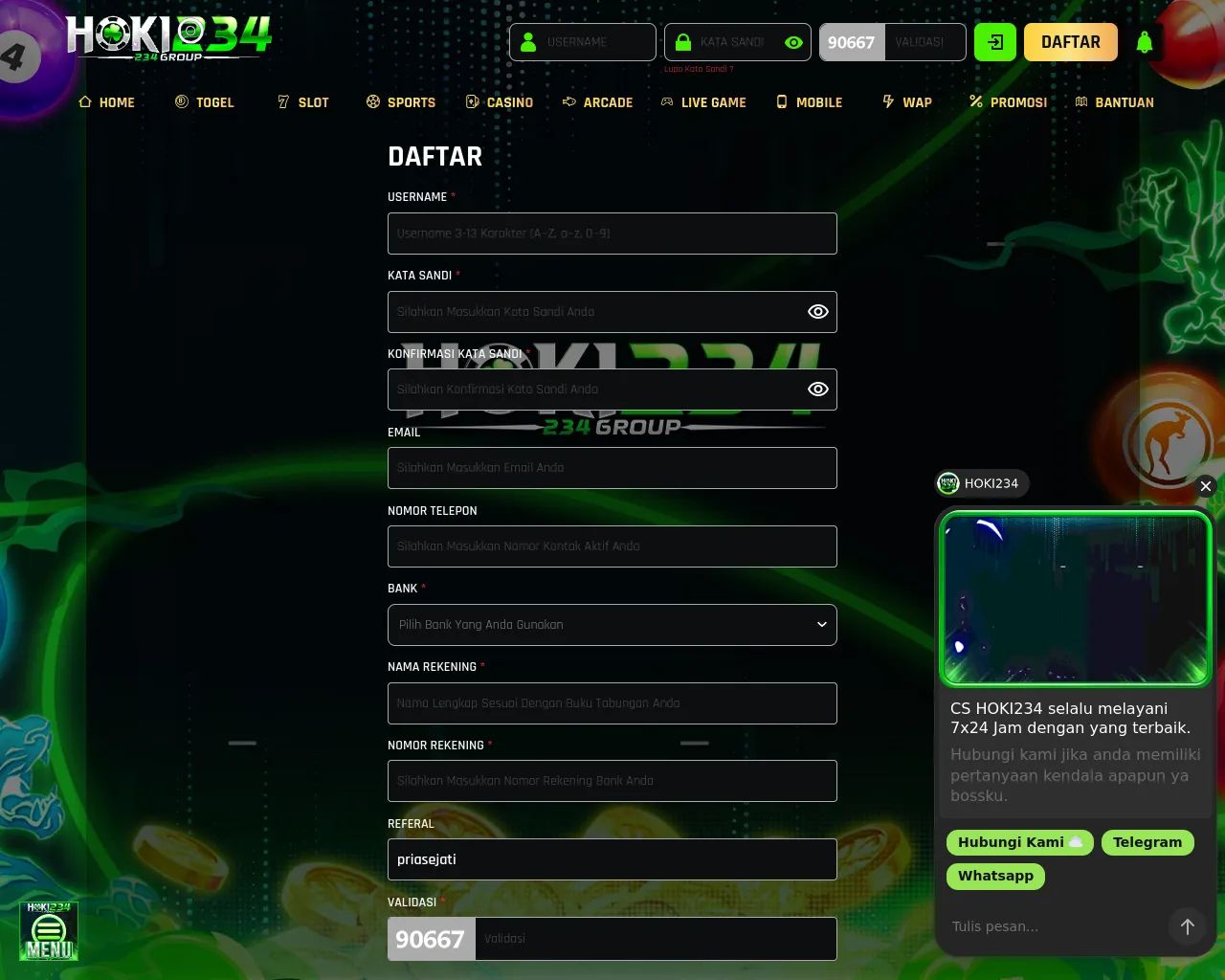
Task: Click the chat banner video thumbnail
Action: pyautogui.click(x=1076, y=599)
